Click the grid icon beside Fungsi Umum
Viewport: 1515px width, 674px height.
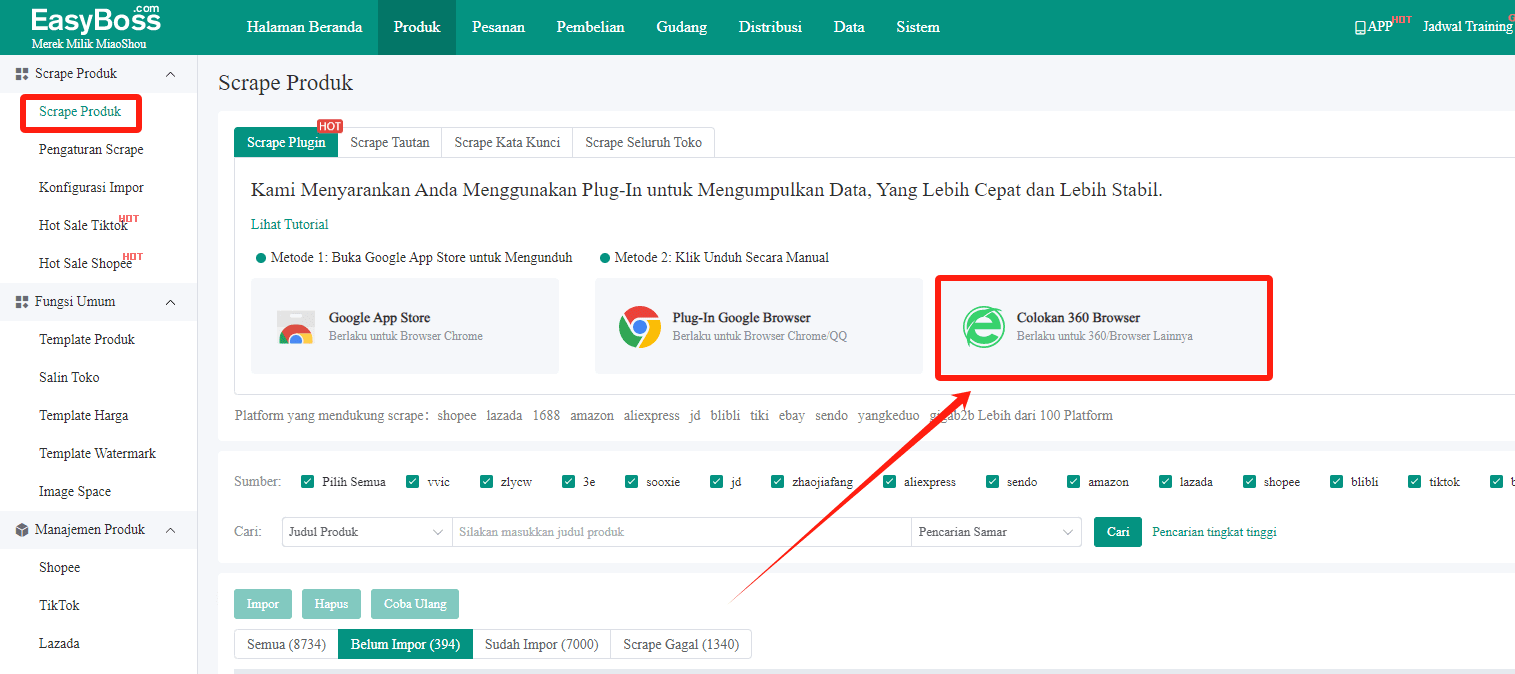coord(22,302)
